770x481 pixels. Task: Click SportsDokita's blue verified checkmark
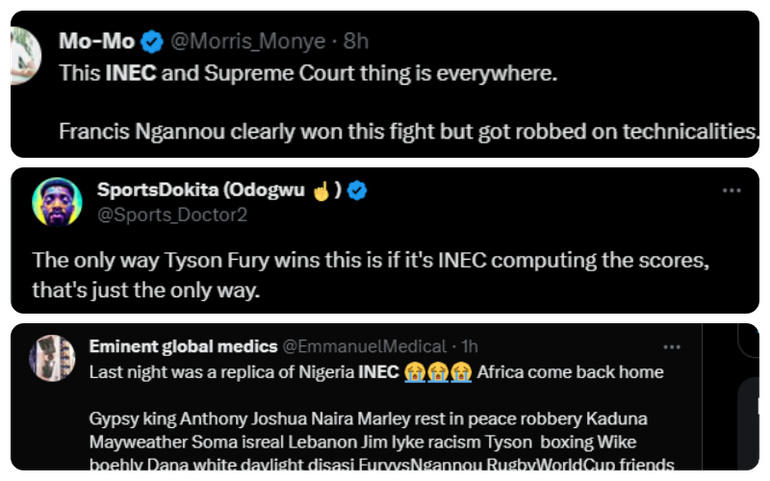coord(356,190)
